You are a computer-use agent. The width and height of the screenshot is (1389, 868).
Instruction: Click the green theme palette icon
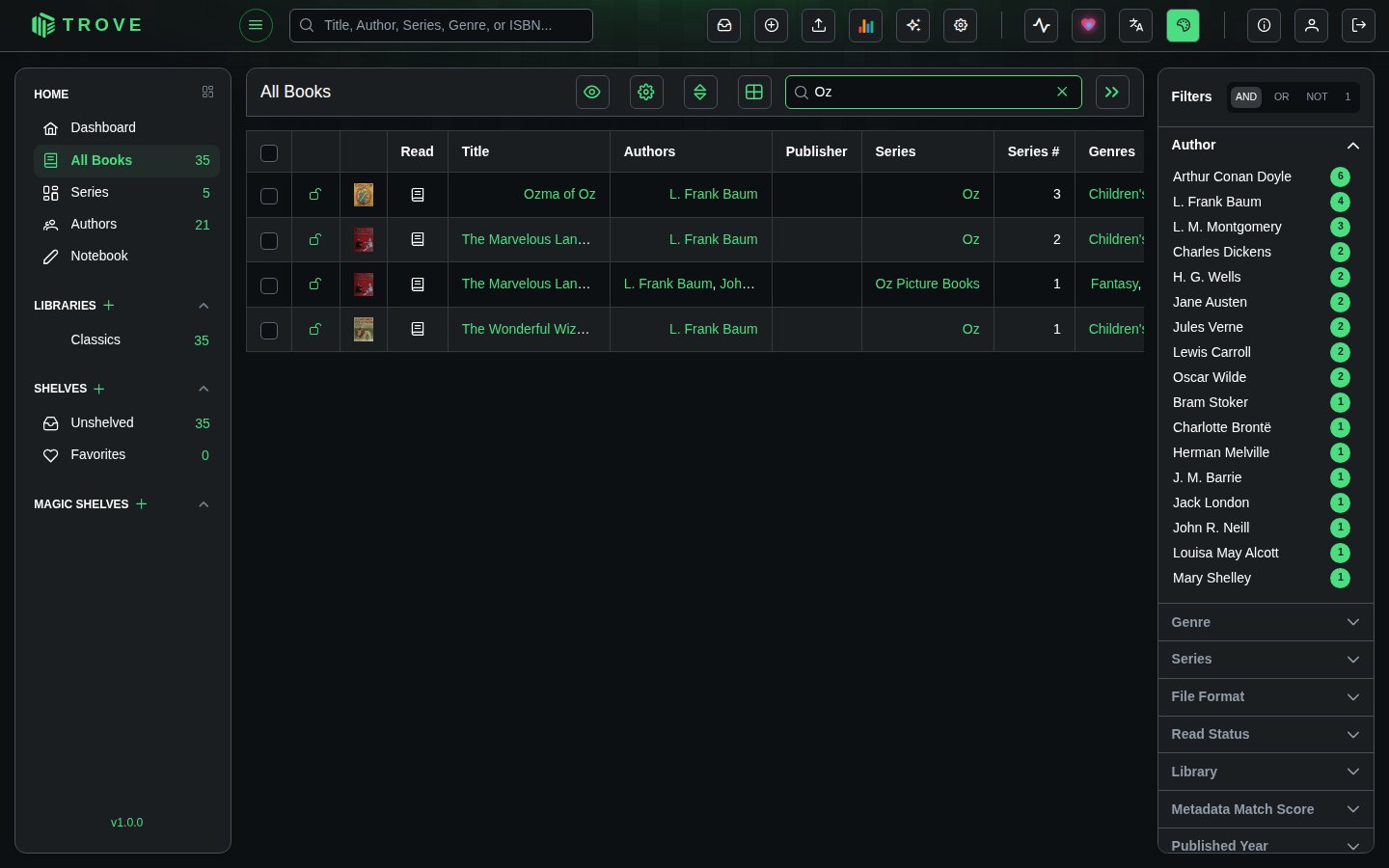click(1184, 25)
